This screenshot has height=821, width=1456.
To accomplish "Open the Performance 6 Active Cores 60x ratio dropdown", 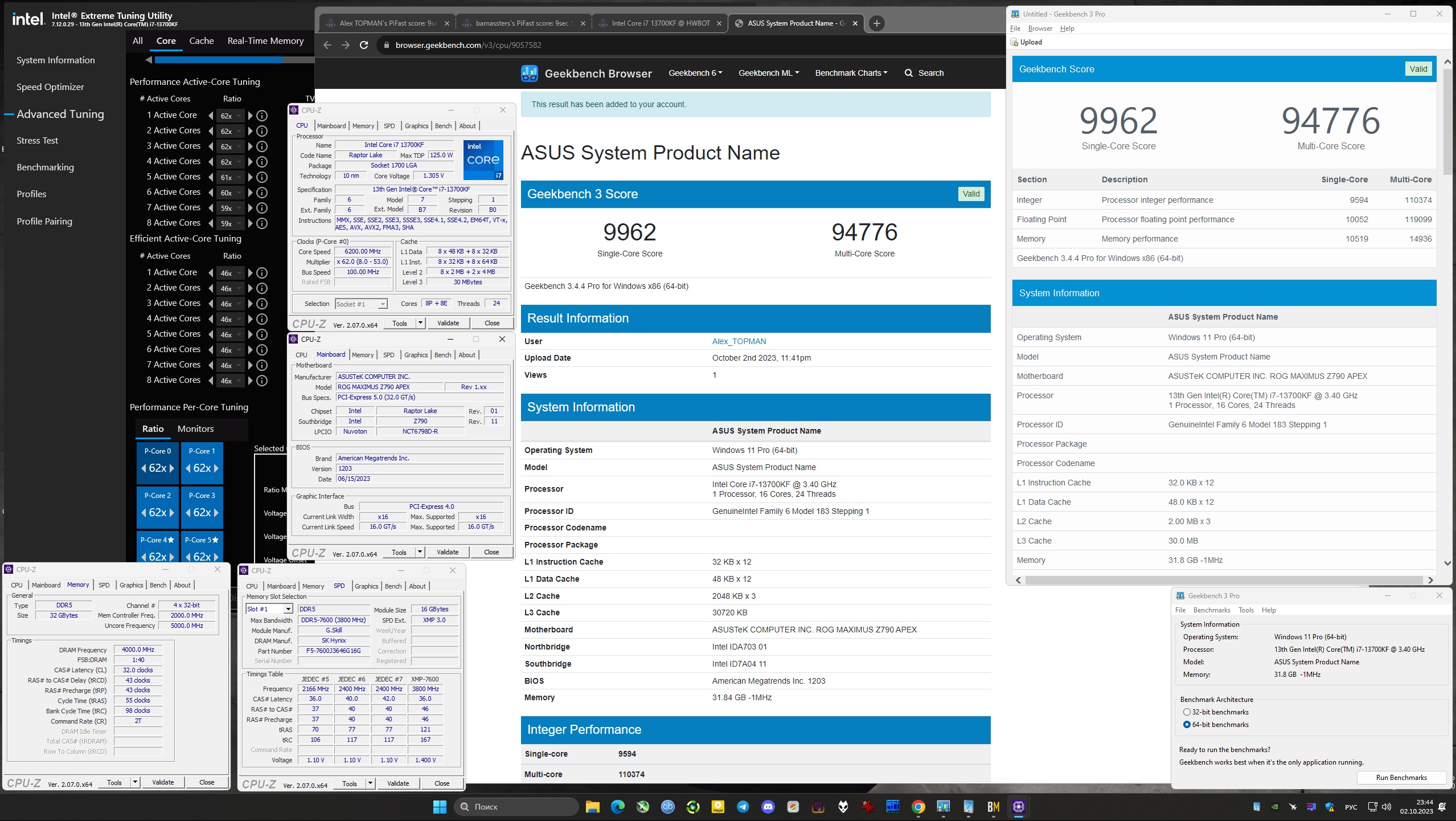I will (231, 193).
